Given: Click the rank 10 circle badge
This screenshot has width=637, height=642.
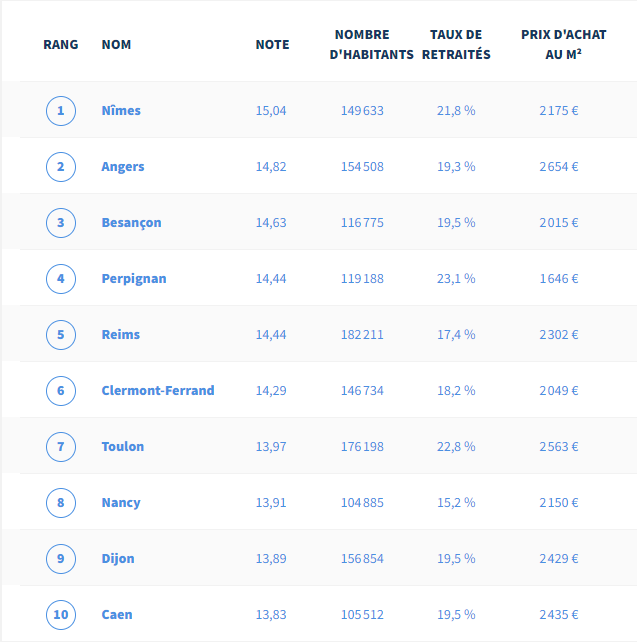Looking at the screenshot, I should (61, 615).
